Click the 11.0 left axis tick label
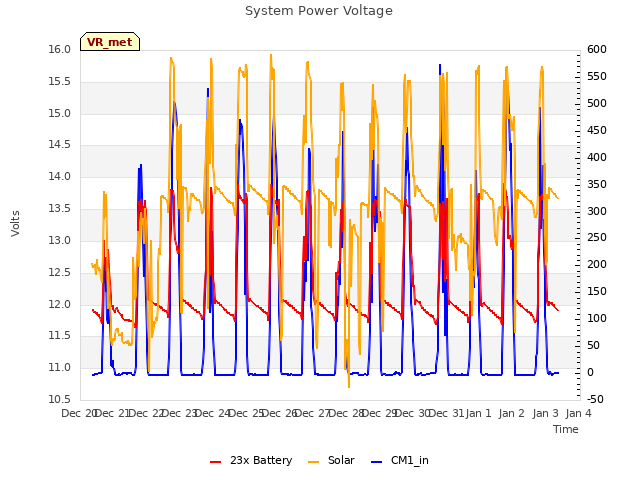The width and height of the screenshot is (640, 480). (x=60, y=368)
